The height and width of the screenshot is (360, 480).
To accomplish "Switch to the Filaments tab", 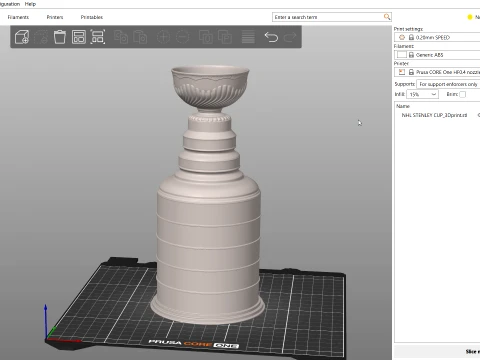I will point(18,17).
